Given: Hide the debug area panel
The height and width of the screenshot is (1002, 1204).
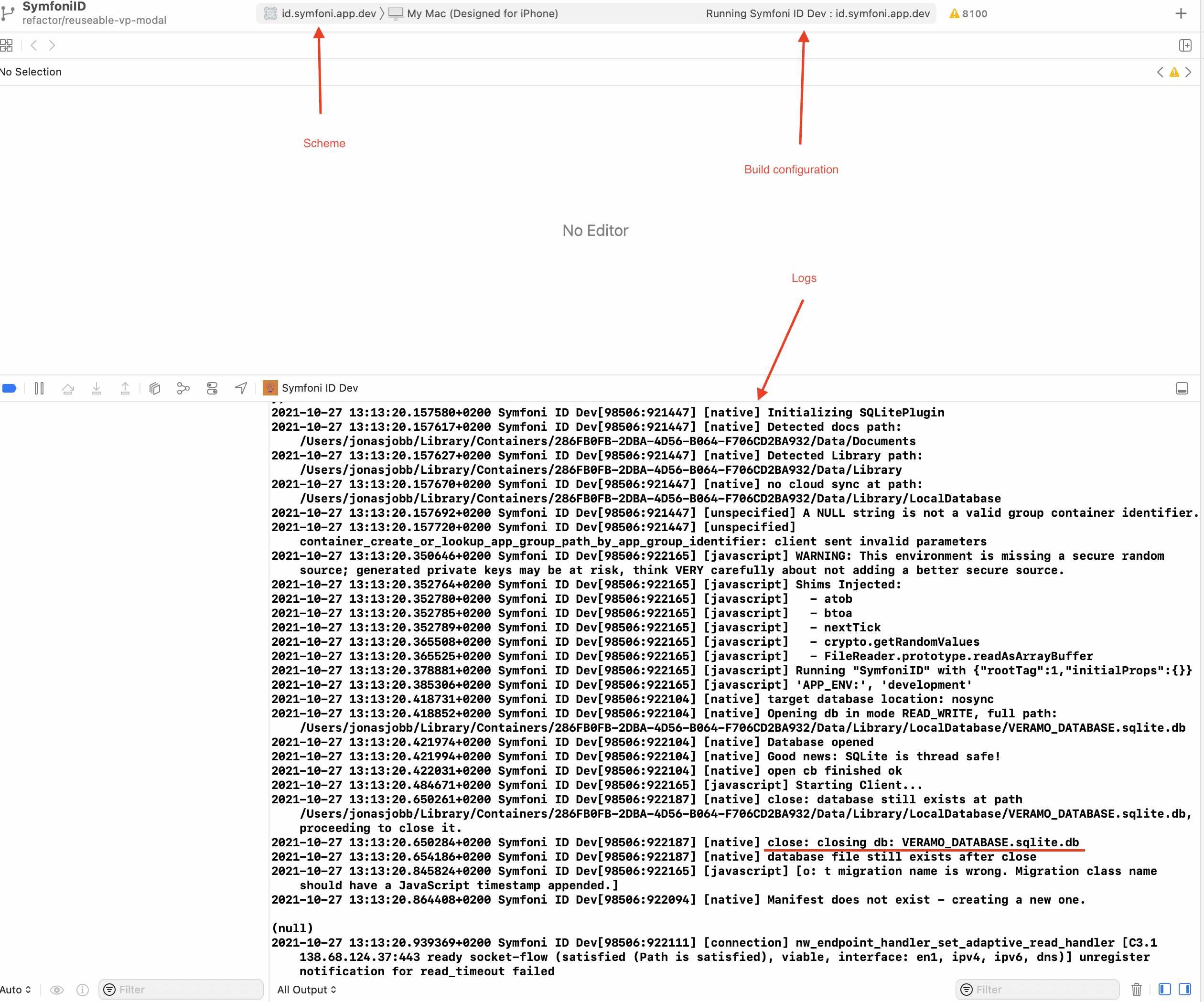Looking at the screenshot, I should [x=1182, y=389].
